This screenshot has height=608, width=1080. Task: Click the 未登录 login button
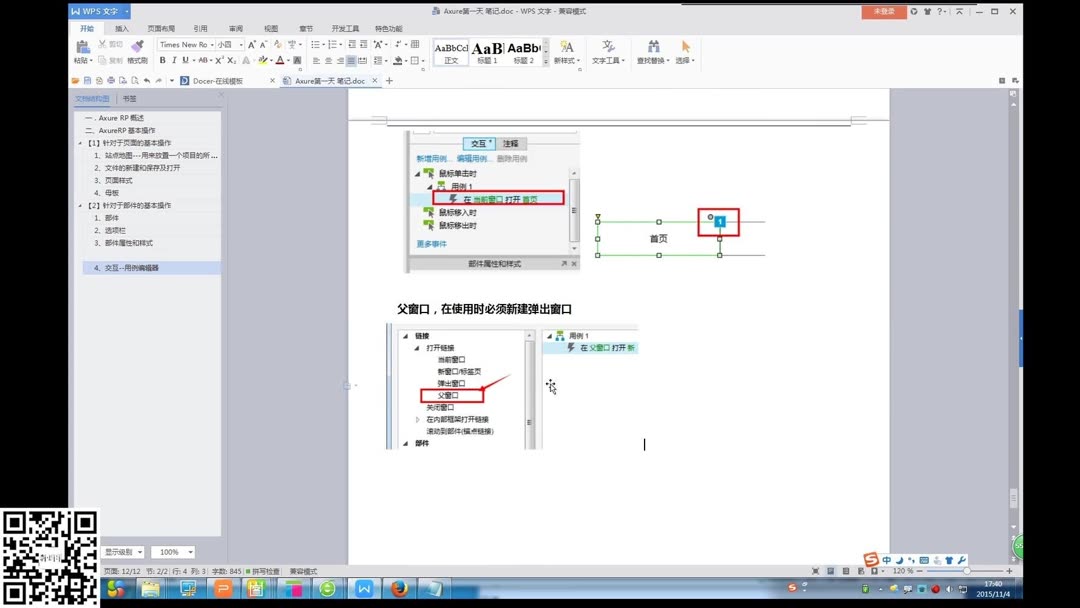[883, 10]
